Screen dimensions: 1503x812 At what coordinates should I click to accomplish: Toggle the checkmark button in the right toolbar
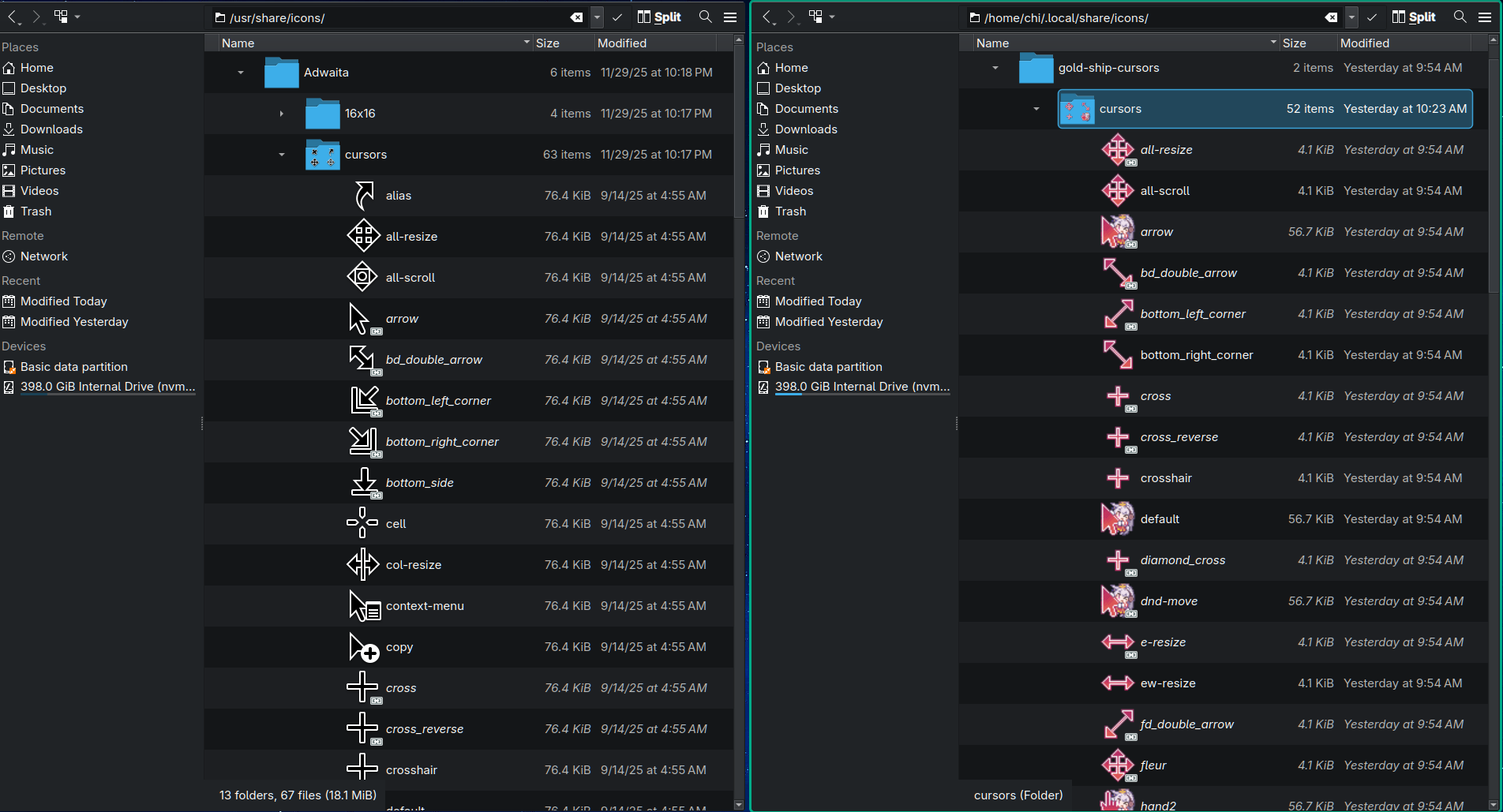1372,17
